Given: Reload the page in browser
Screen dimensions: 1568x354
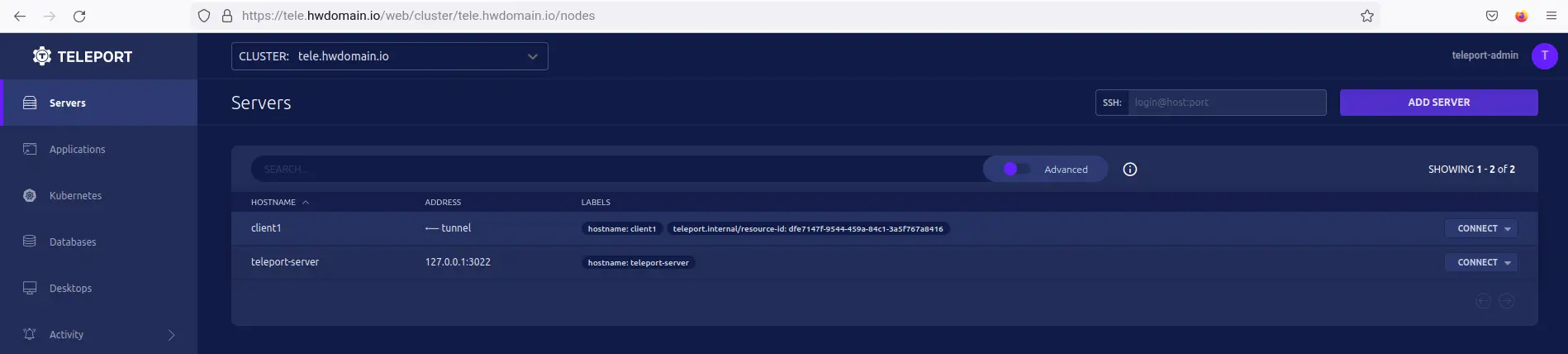Looking at the screenshot, I should 79,16.
